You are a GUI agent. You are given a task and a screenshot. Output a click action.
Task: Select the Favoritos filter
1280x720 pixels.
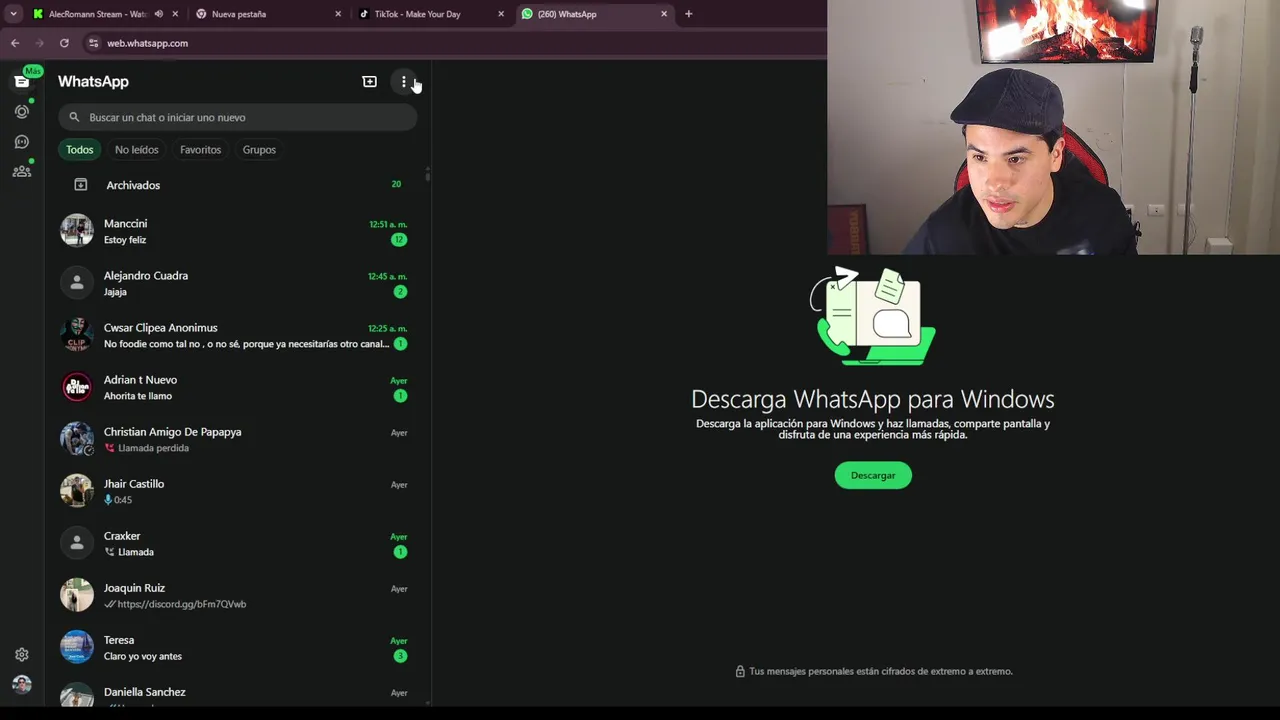coord(200,150)
